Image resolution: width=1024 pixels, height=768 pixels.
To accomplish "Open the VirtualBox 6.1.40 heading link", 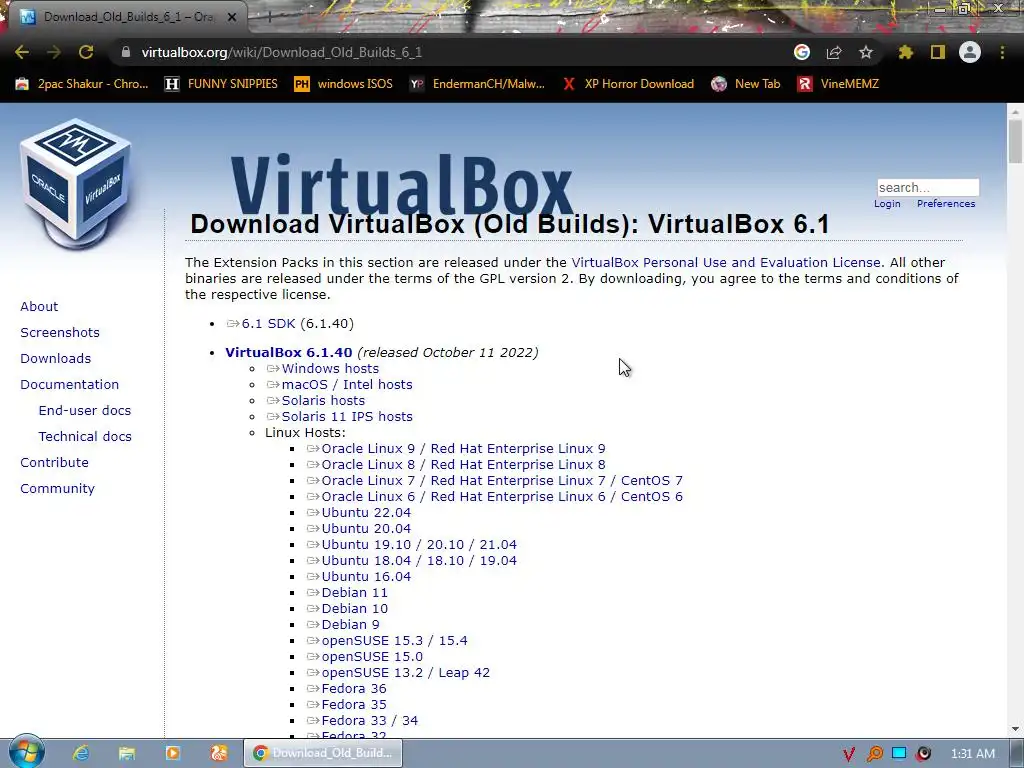I will pos(289,353).
